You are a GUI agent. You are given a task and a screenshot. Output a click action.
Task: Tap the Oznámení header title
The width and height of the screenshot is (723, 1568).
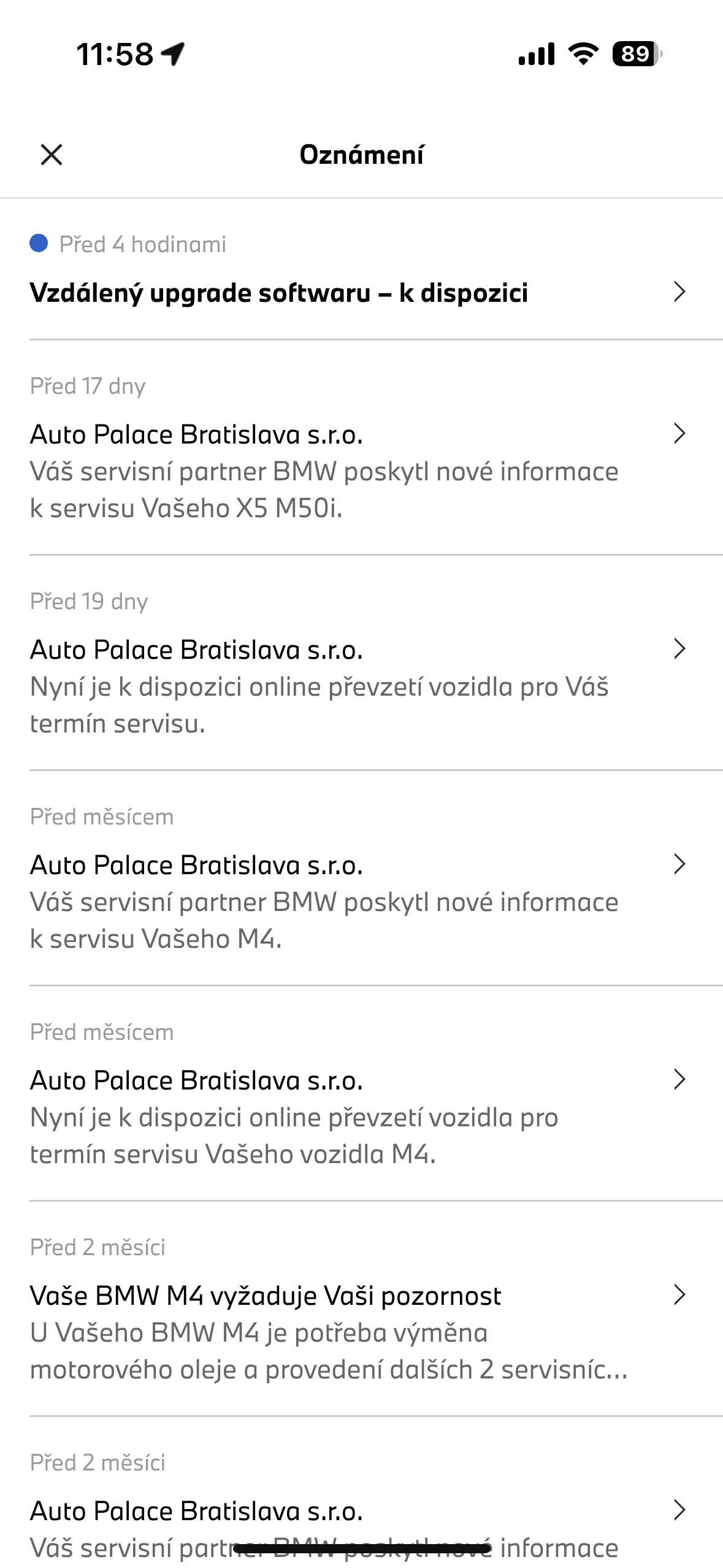pyautogui.click(x=361, y=155)
